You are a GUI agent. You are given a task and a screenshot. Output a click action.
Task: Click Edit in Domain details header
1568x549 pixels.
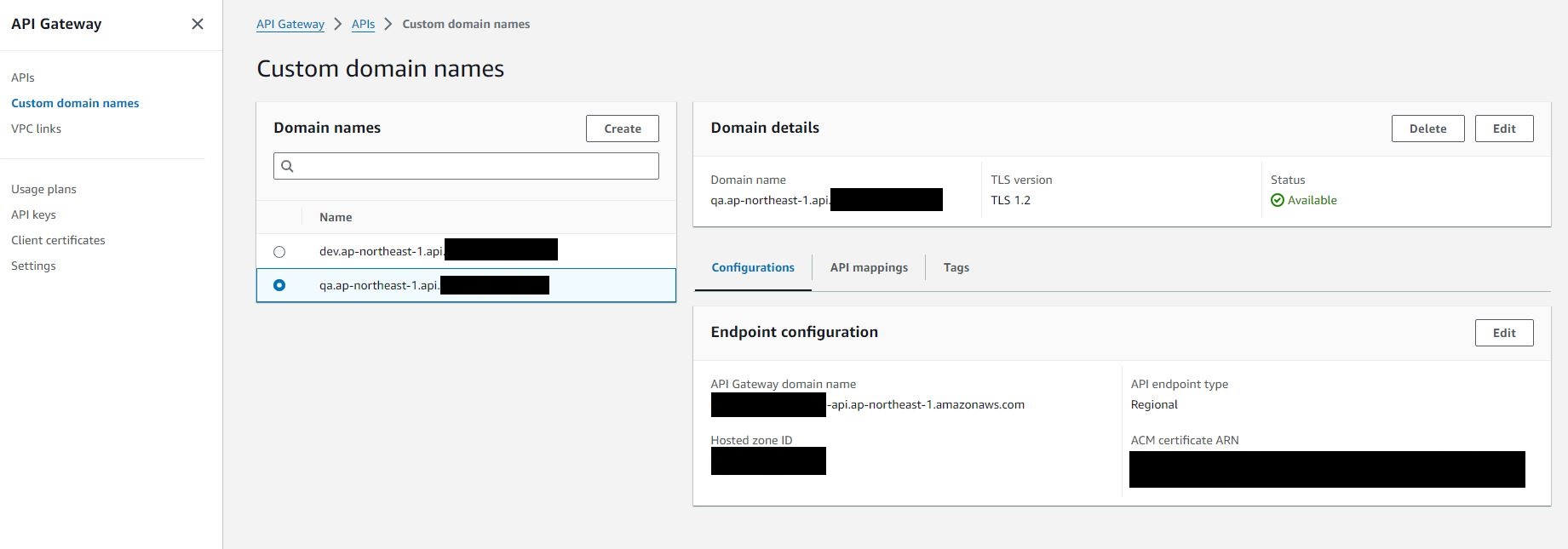point(1504,129)
